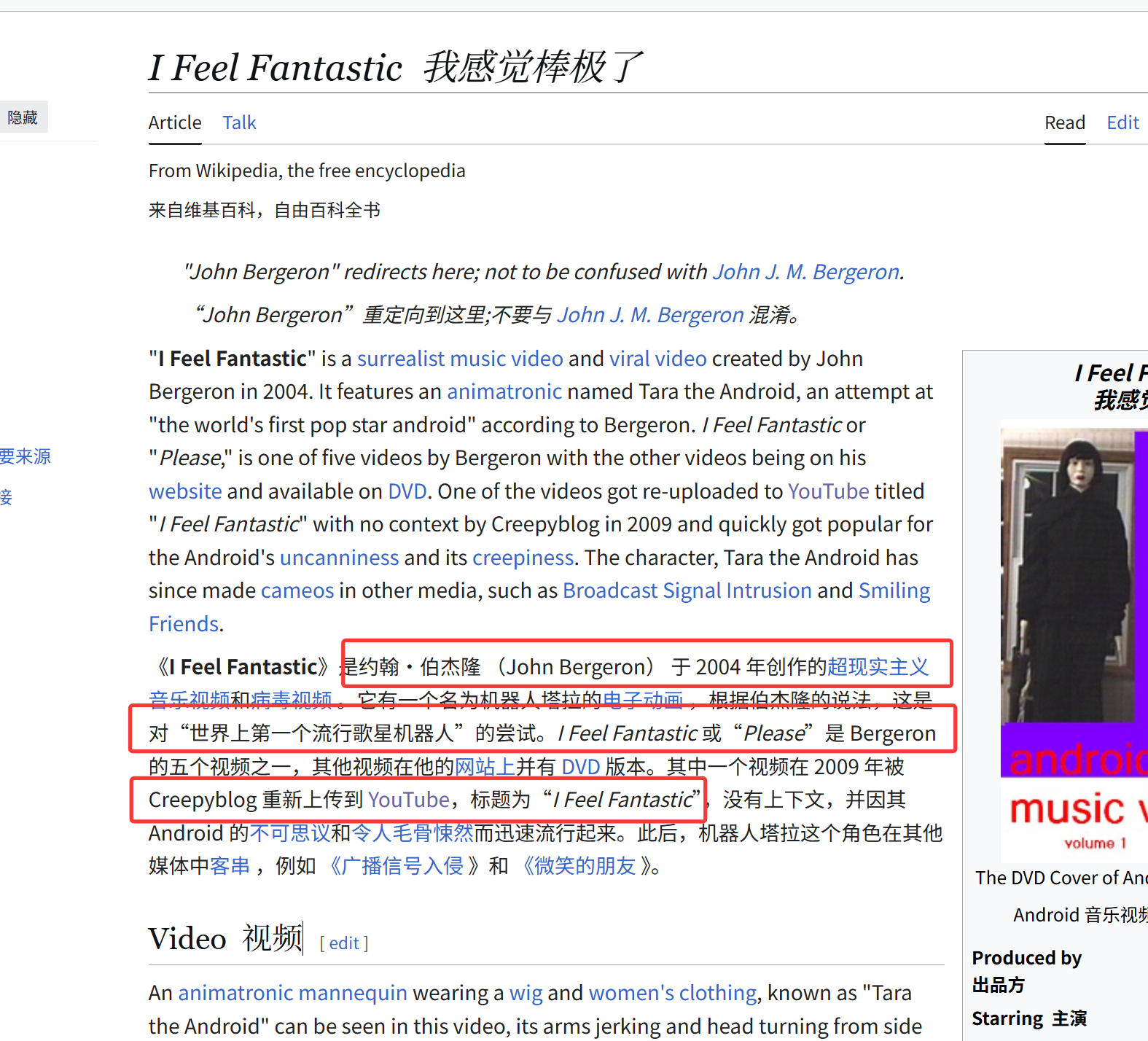Click the 来自维基百科，自由百科全书 tagline
The image size is (1148, 1041).
(265, 210)
